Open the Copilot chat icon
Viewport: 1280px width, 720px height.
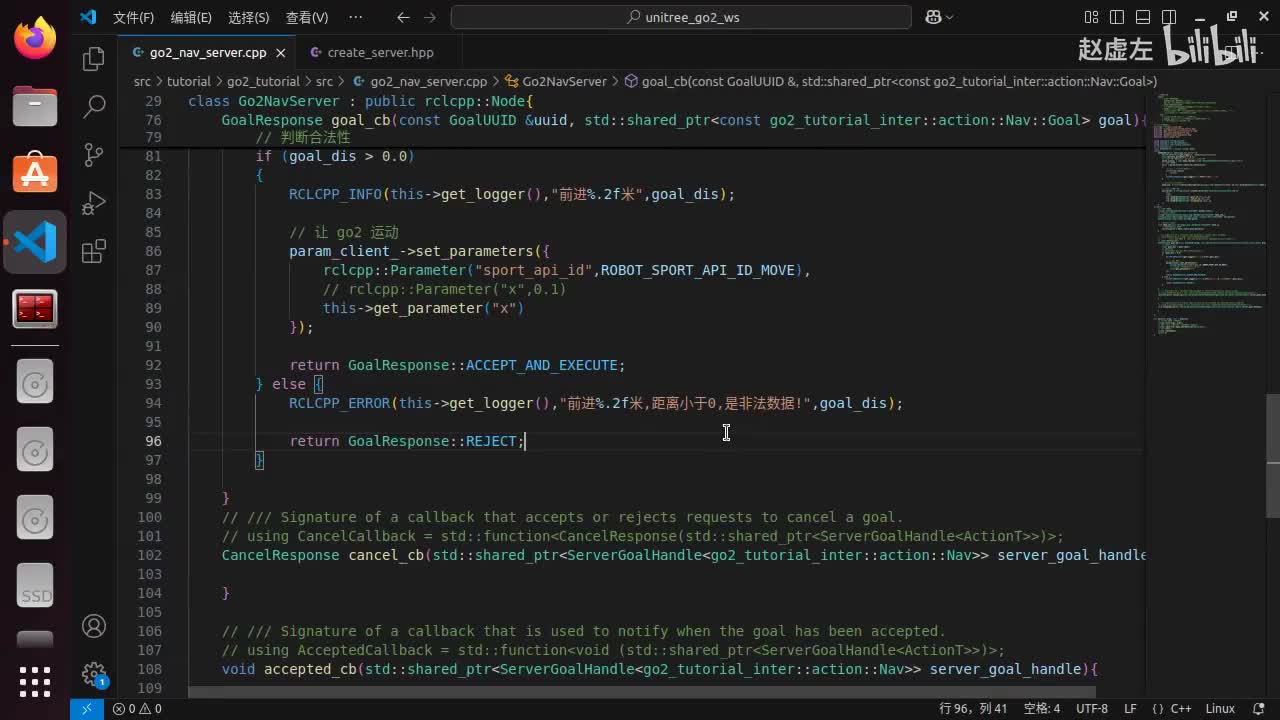click(x=933, y=17)
